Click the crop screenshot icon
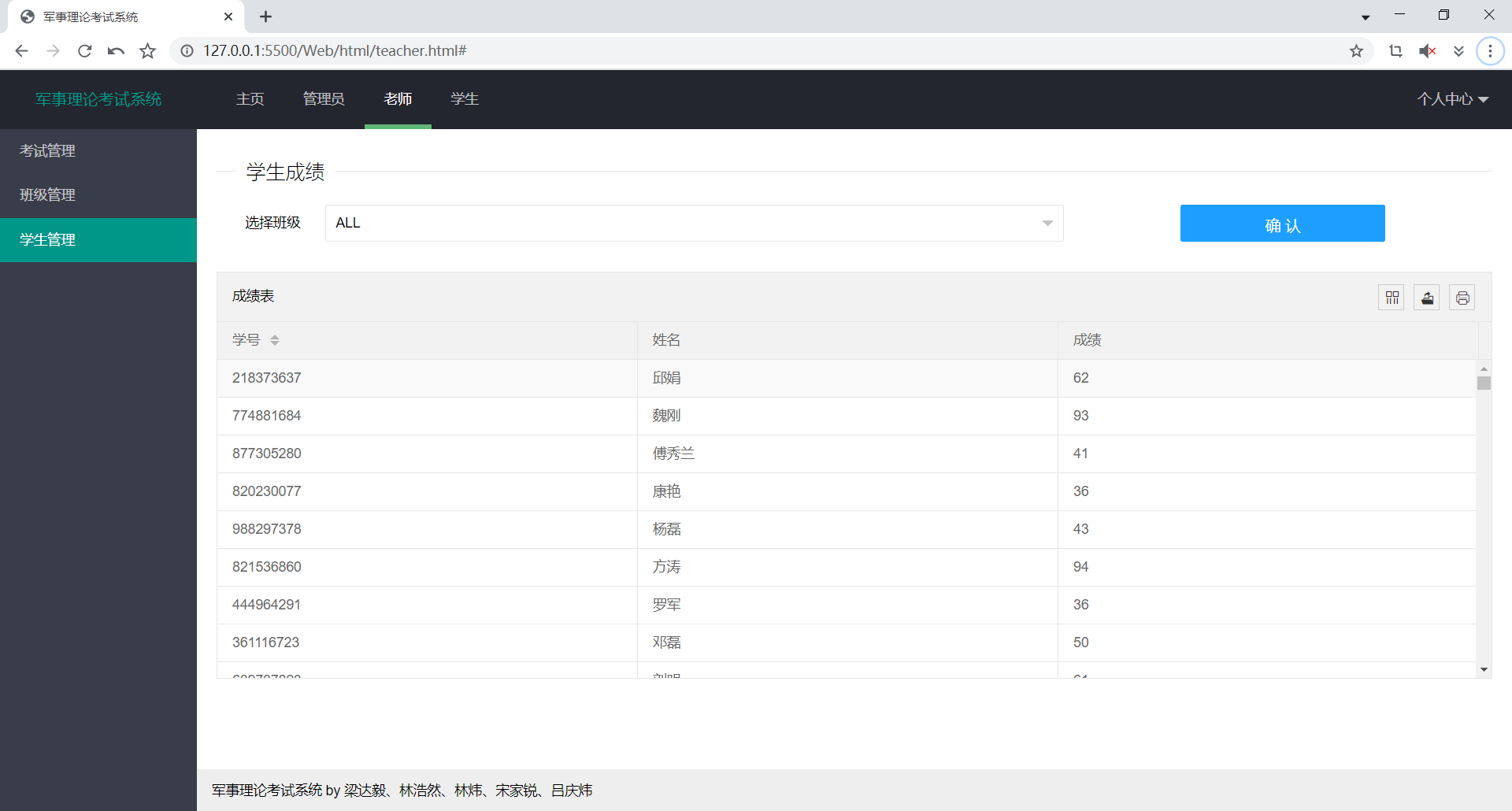The height and width of the screenshot is (811, 1512). click(1395, 51)
